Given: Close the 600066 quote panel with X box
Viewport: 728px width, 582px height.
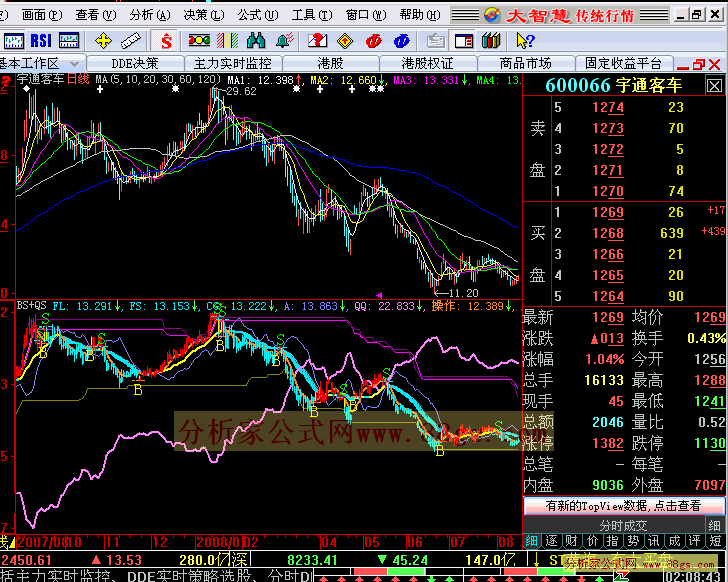Looking at the screenshot, I should (714, 85).
